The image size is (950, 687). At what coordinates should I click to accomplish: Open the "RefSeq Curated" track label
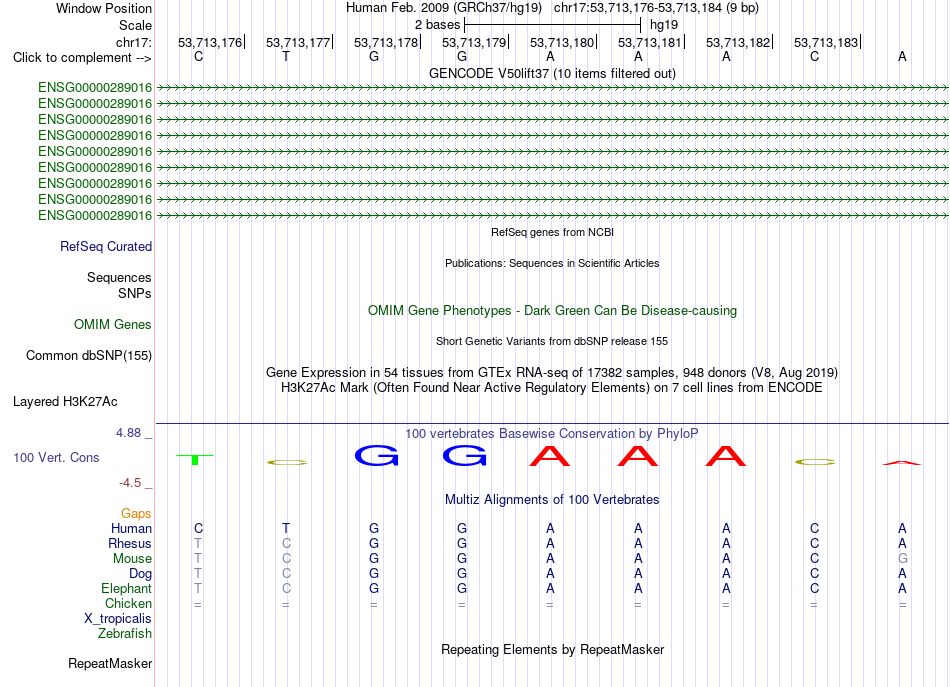(106, 247)
